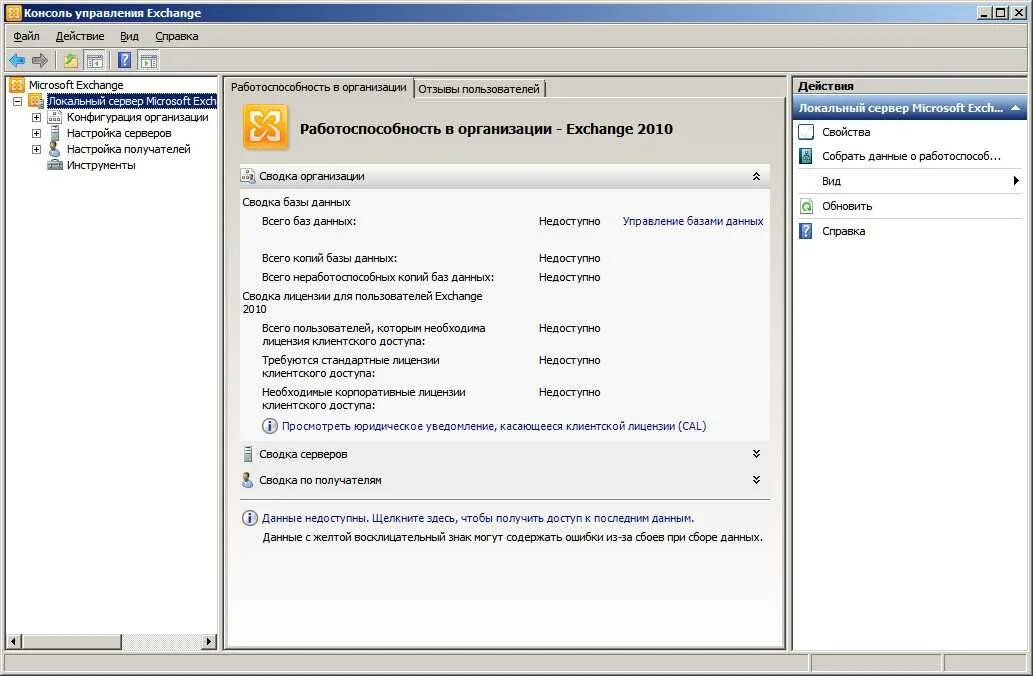Select Microsoft Exchange root tree item
The width and height of the screenshot is (1033, 676).
tap(76, 85)
